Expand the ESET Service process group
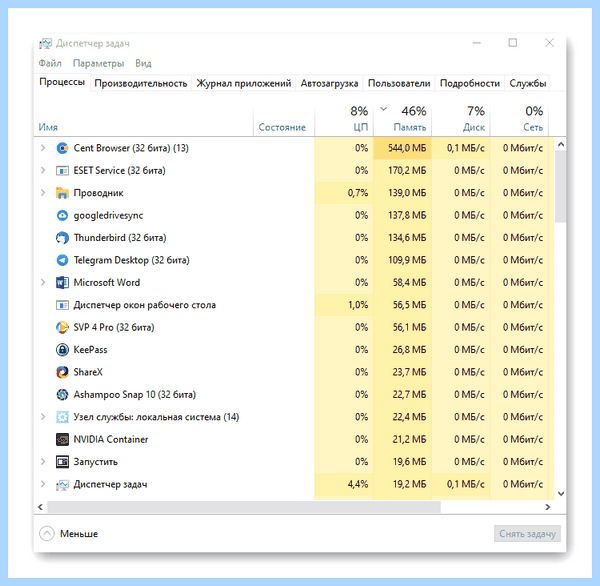The height and width of the screenshot is (586, 600). point(43,171)
